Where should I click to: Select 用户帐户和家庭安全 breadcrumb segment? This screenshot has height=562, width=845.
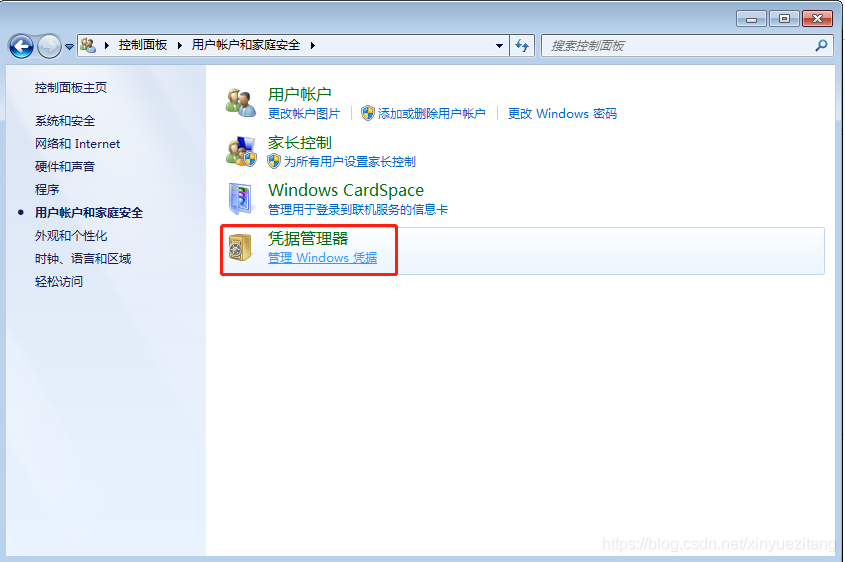(x=246, y=45)
